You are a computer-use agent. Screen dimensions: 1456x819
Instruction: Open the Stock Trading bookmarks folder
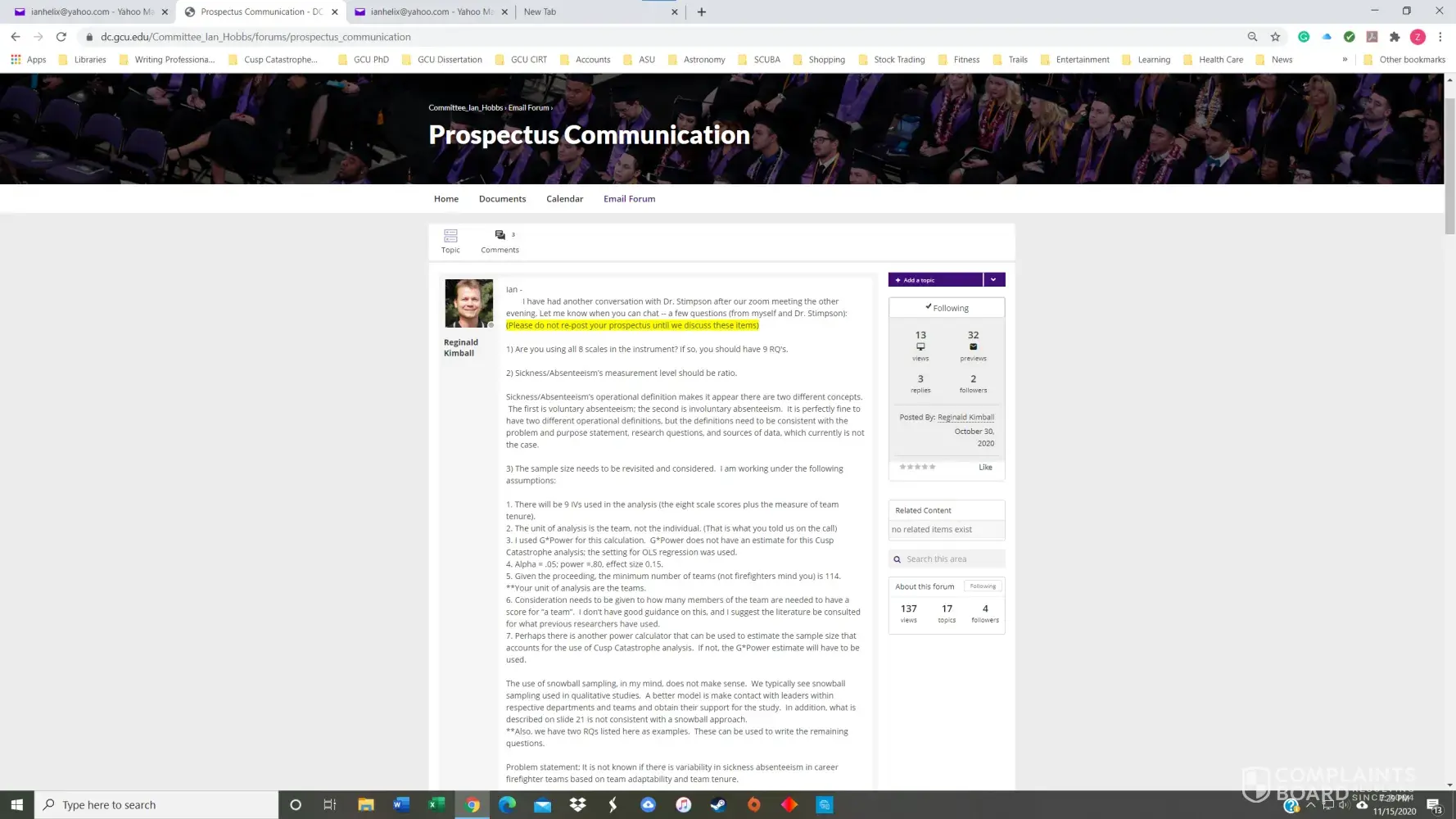(x=892, y=60)
